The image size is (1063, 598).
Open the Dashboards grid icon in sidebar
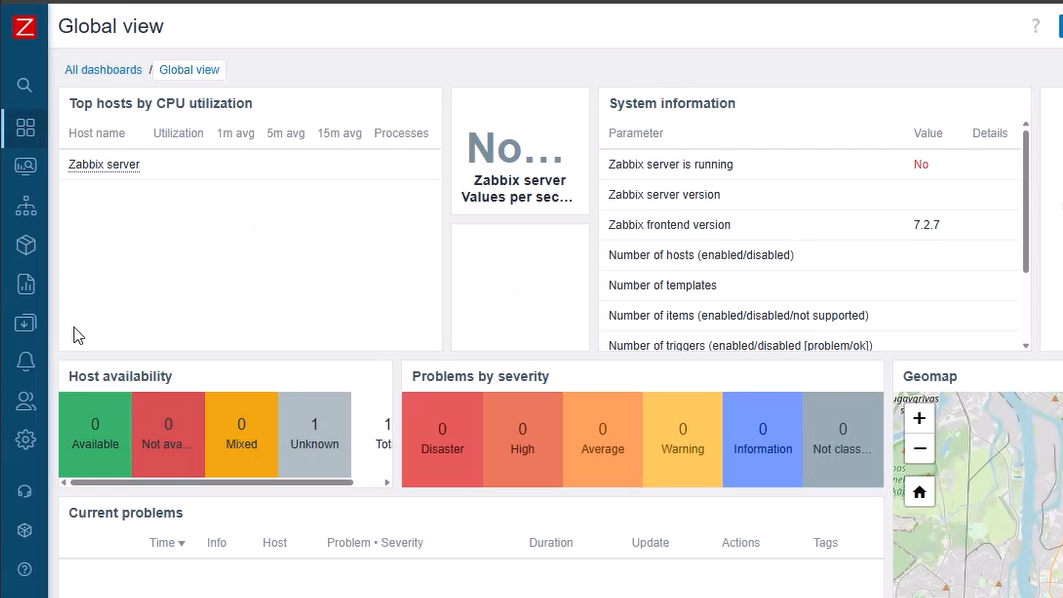pos(25,127)
